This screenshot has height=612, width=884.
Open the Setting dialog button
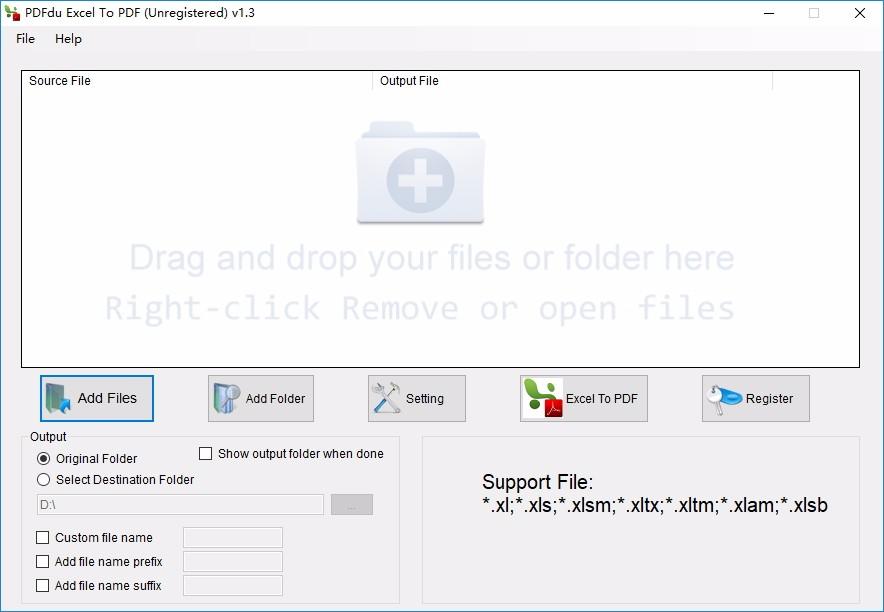pyautogui.click(x=417, y=398)
